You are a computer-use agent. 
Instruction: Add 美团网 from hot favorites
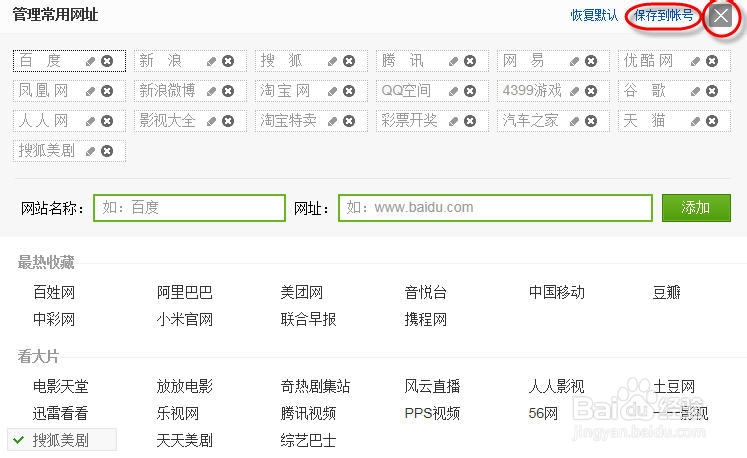click(302, 292)
